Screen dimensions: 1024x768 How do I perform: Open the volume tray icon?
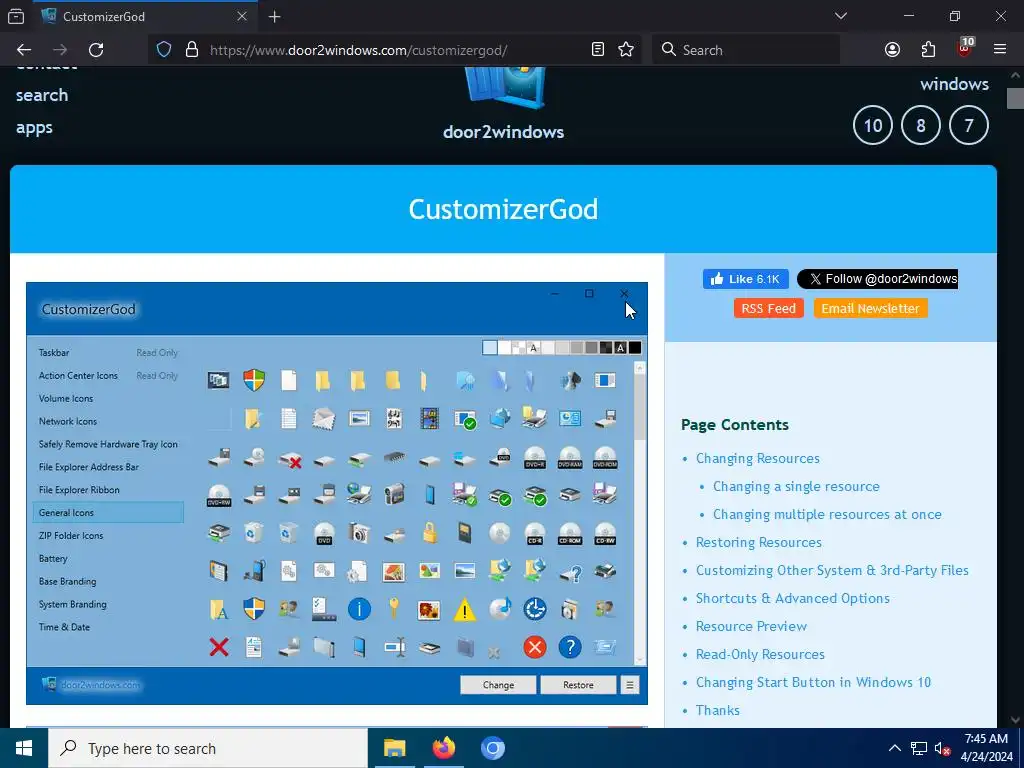coord(942,748)
